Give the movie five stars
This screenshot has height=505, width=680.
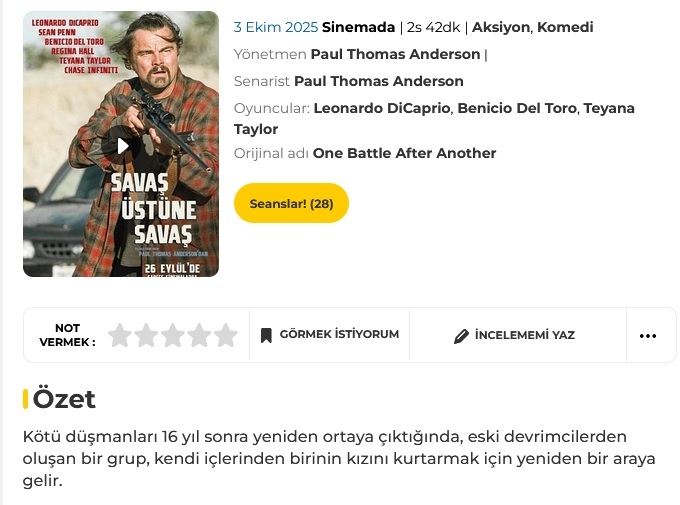226,335
